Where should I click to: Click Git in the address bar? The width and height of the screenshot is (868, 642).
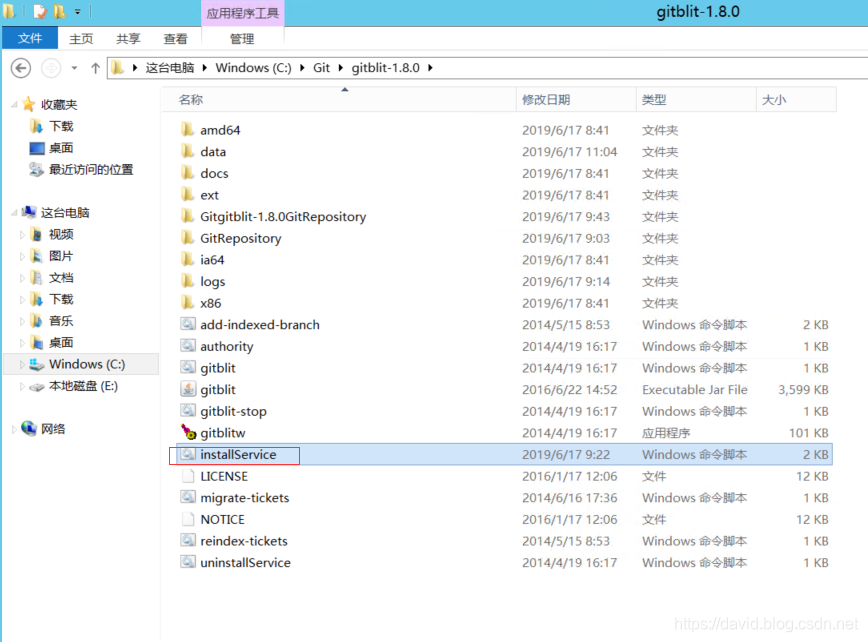(x=321, y=68)
